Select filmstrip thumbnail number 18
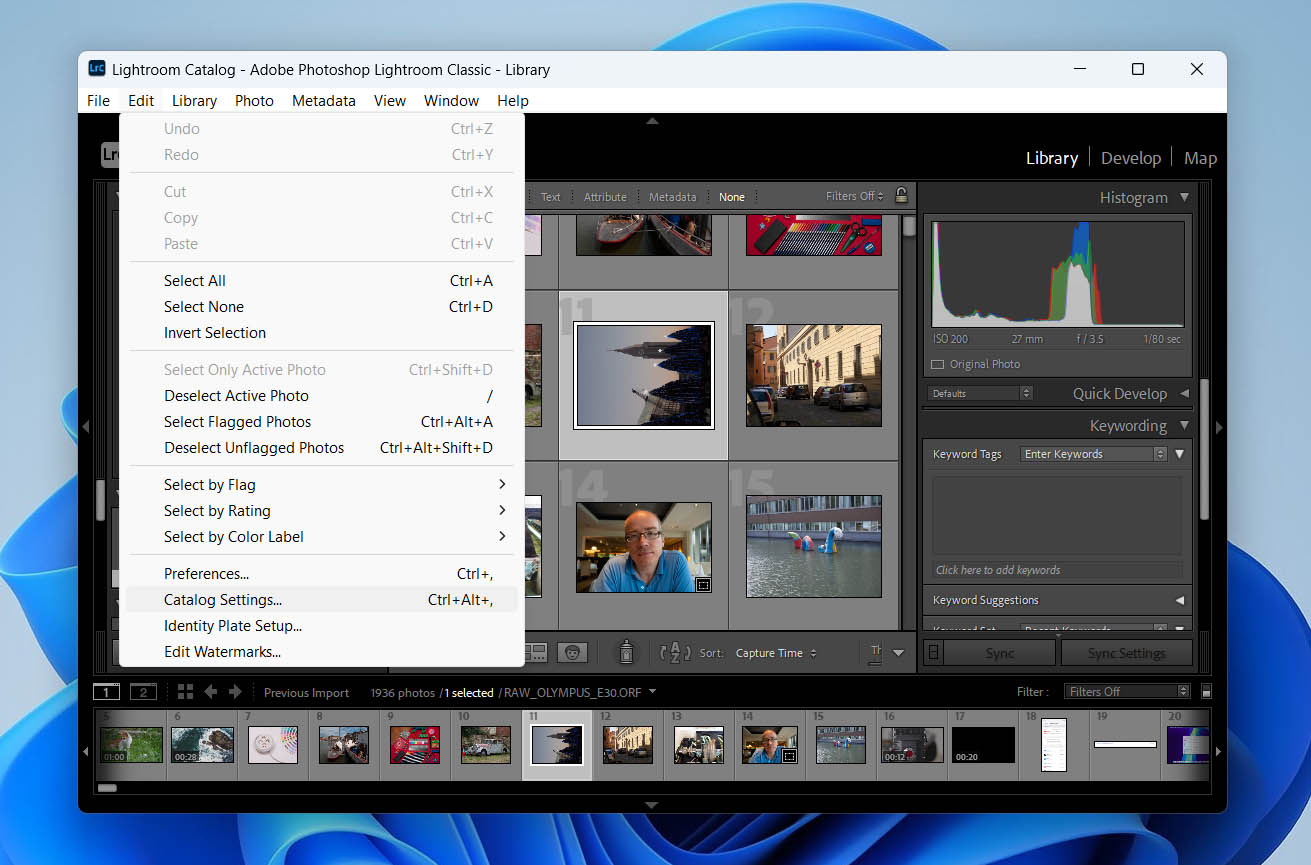Screen dimensions: 1311x865 tap(1053, 745)
